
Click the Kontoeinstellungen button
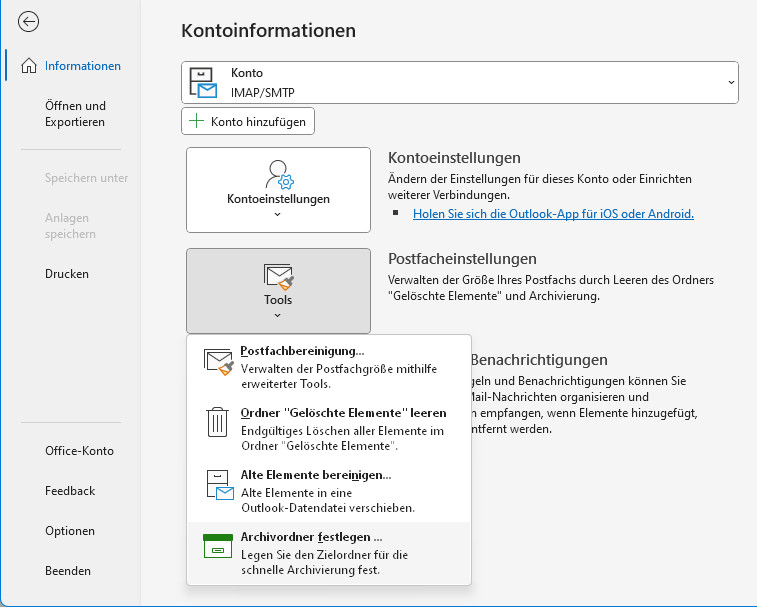pyautogui.click(x=279, y=190)
